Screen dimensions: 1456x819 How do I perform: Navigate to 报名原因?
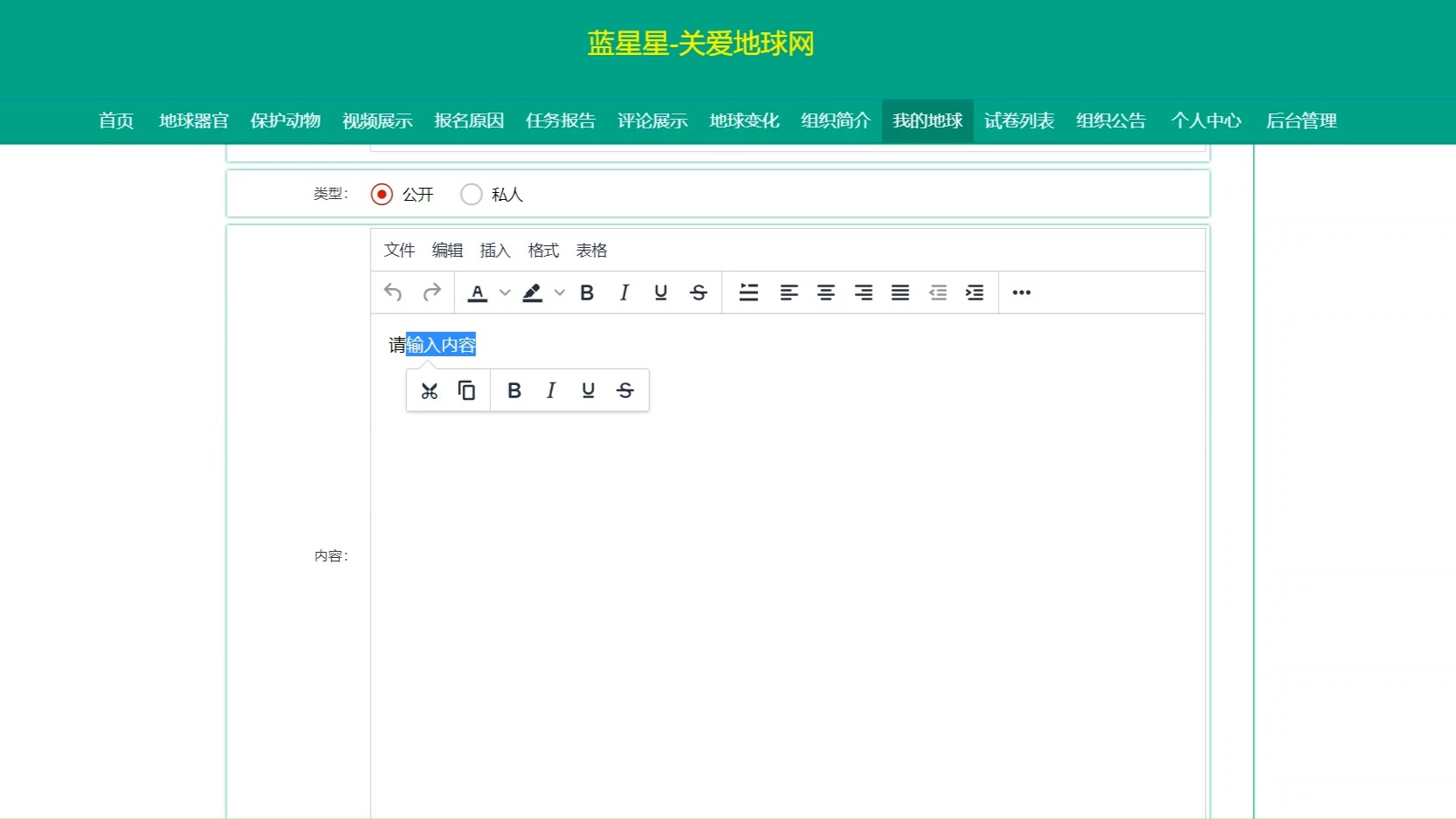coord(469,120)
